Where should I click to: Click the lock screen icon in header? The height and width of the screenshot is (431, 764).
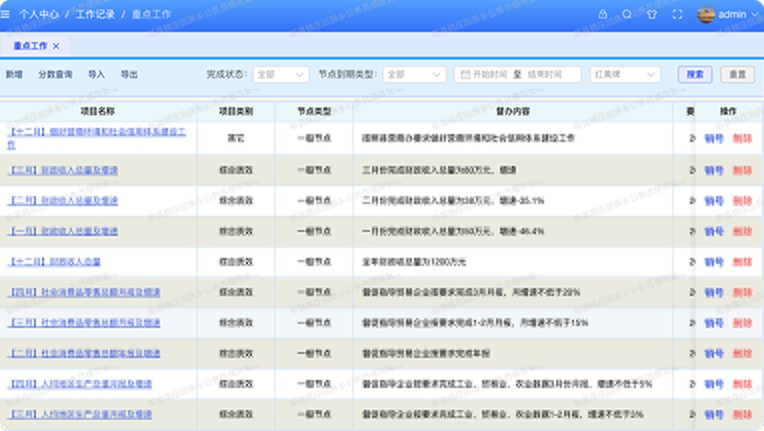(x=603, y=14)
